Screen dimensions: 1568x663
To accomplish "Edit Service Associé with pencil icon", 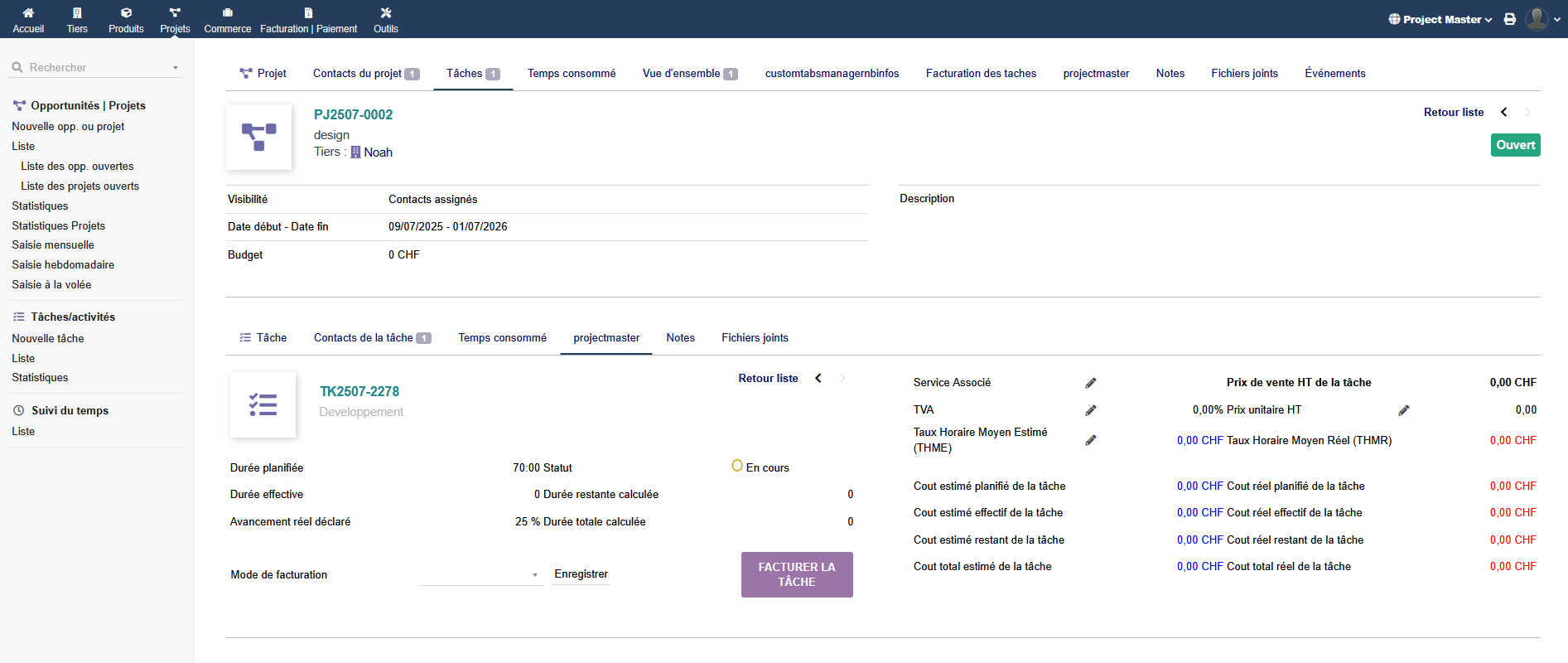I will [x=1091, y=383].
